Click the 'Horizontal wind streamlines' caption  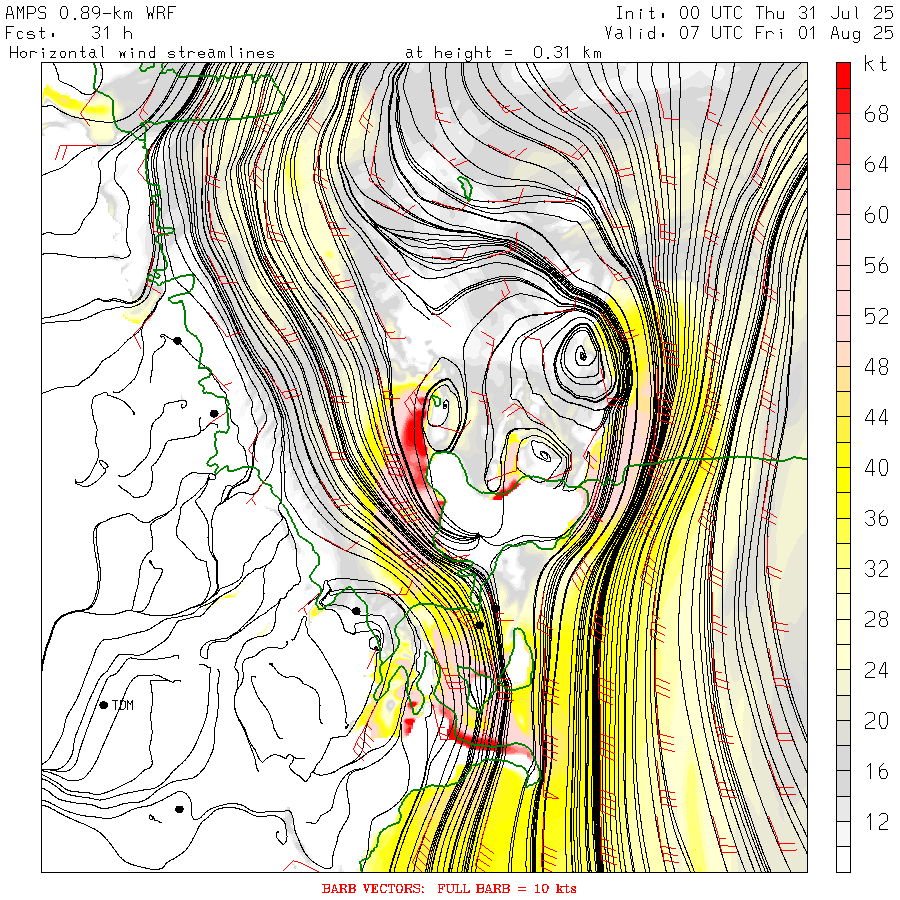click(142, 53)
